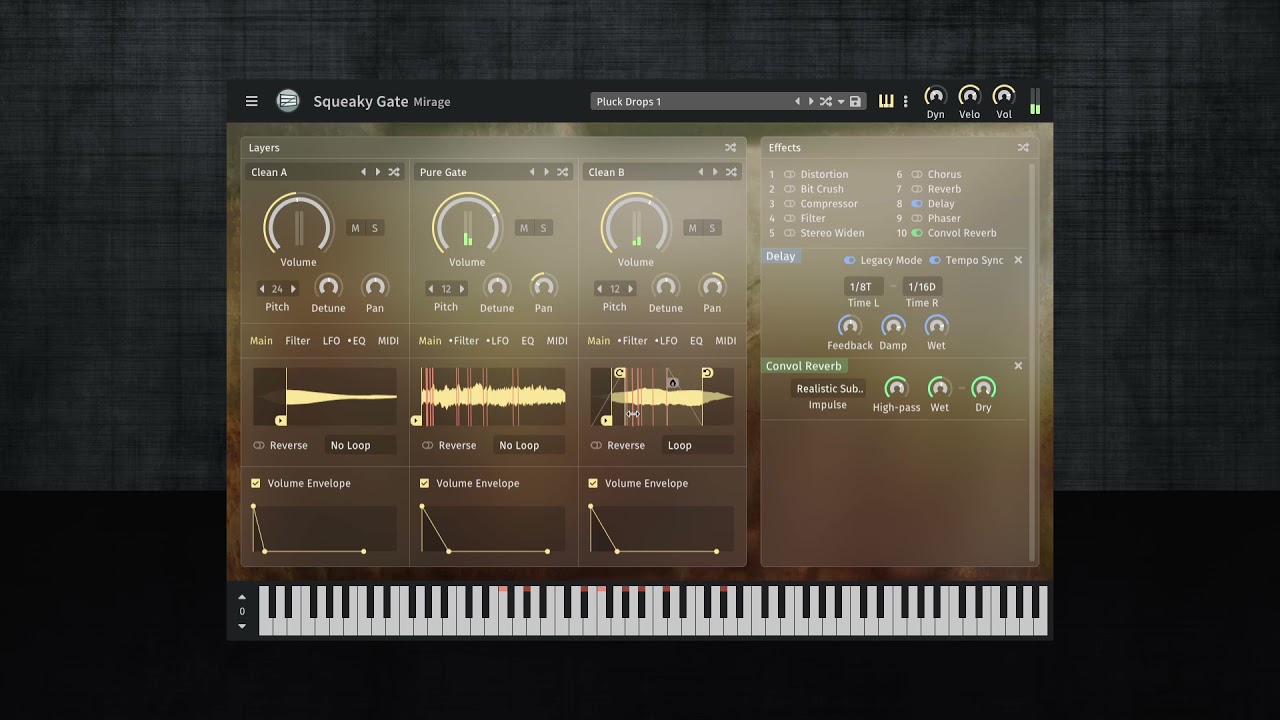This screenshot has width=1280, height=720.
Task: Open Clean A EQ tab
Action: (x=357, y=341)
